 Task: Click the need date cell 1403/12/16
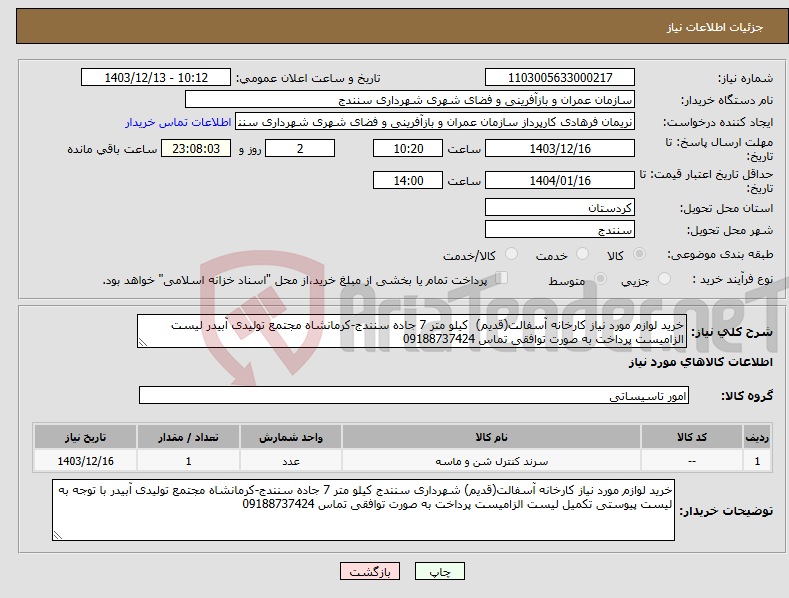tap(86, 461)
